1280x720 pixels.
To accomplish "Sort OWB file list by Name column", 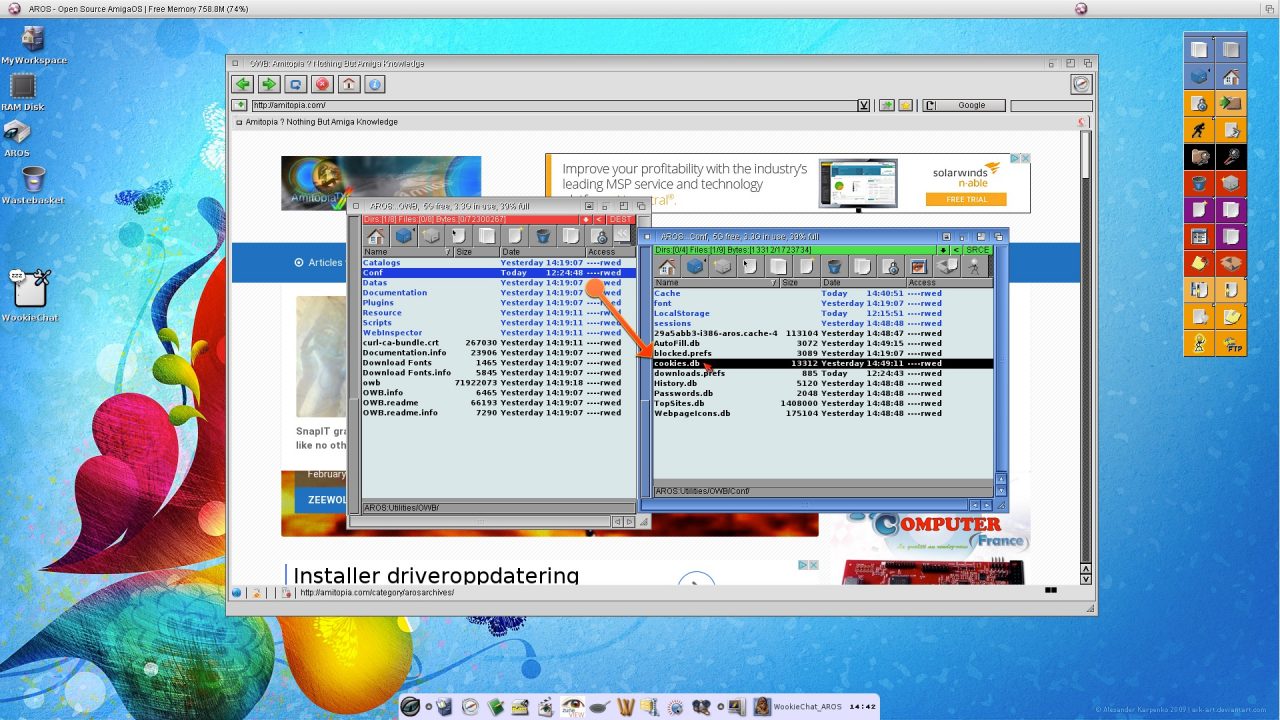I will (407, 252).
